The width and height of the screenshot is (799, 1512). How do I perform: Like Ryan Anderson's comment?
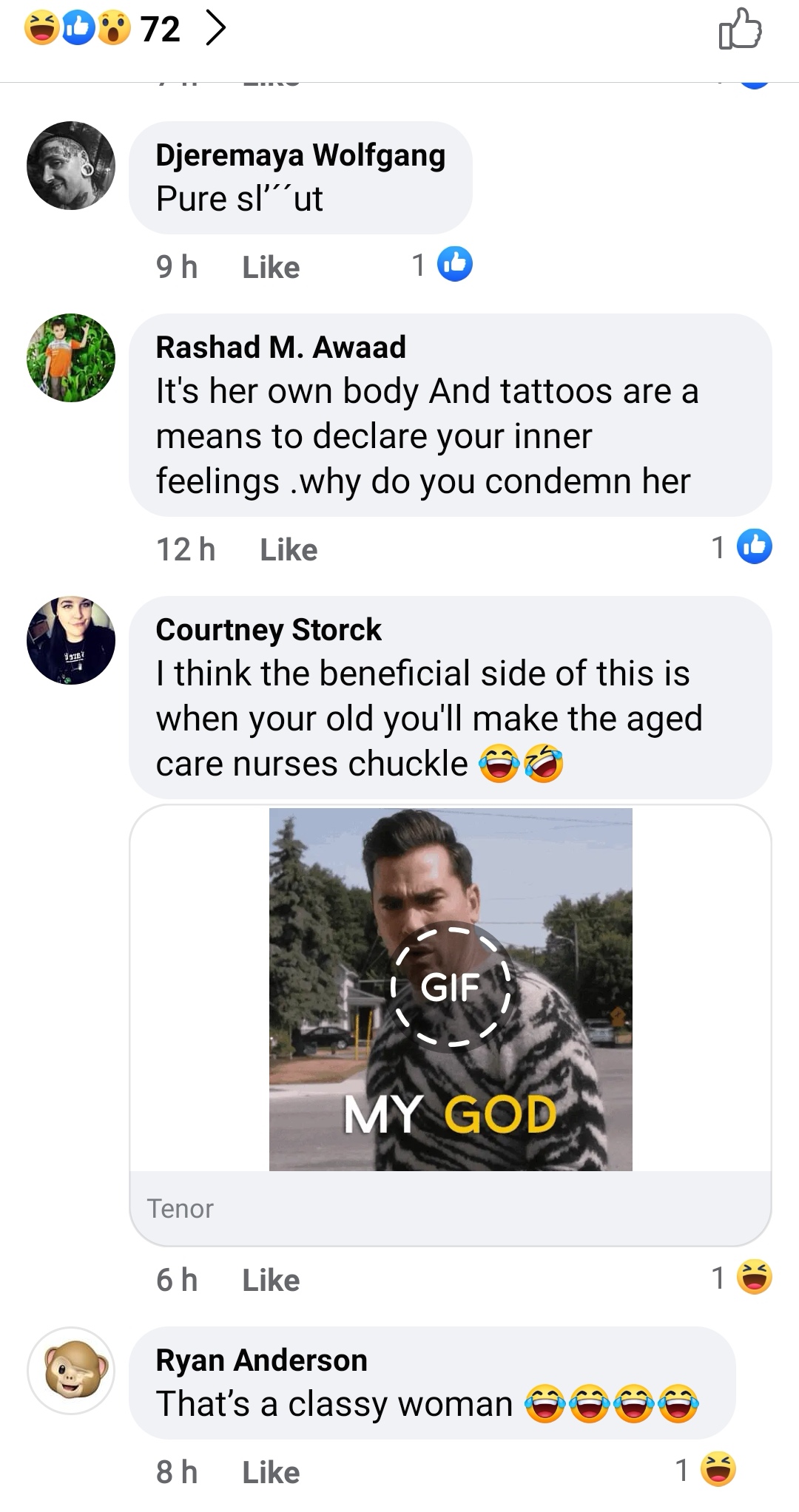pyautogui.click(x=271, y=1472)
